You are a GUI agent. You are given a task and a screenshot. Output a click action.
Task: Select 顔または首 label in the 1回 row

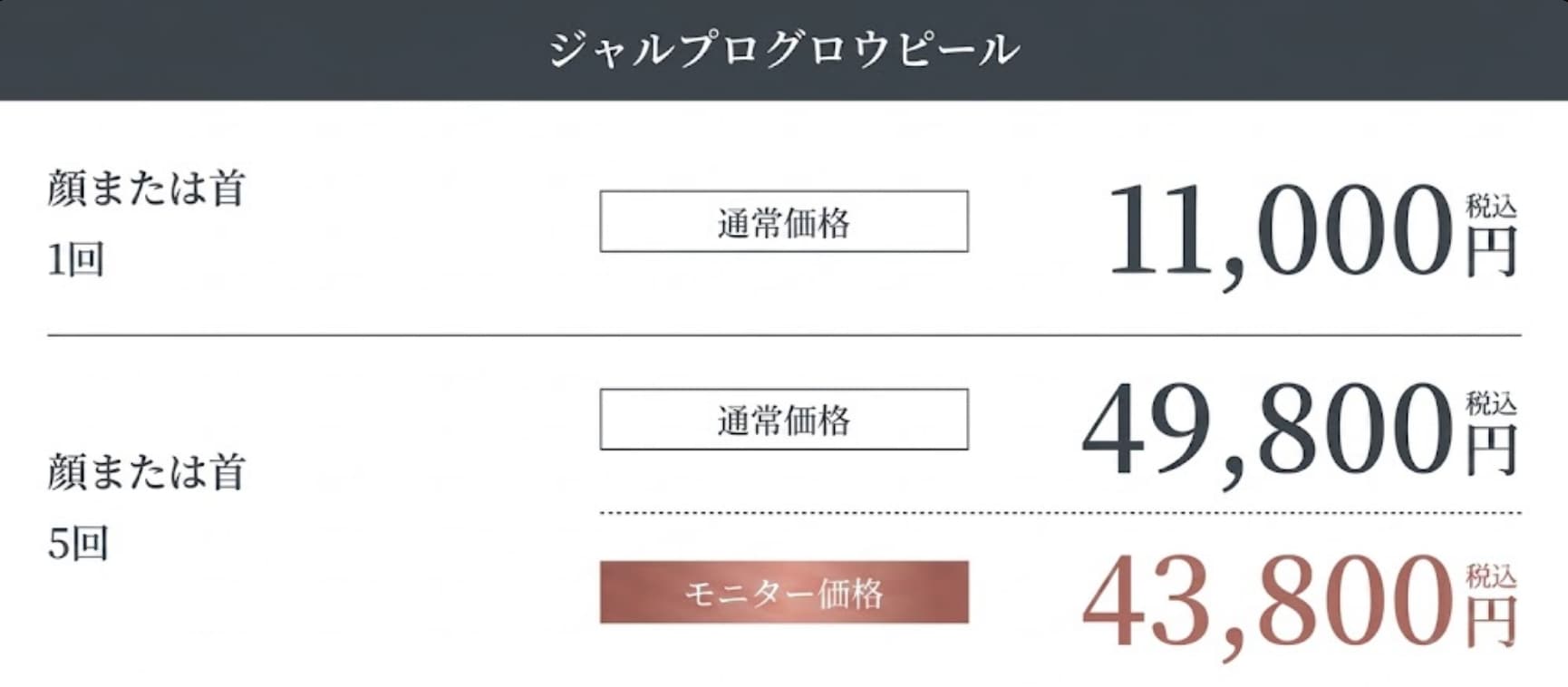tap(146, 189)
